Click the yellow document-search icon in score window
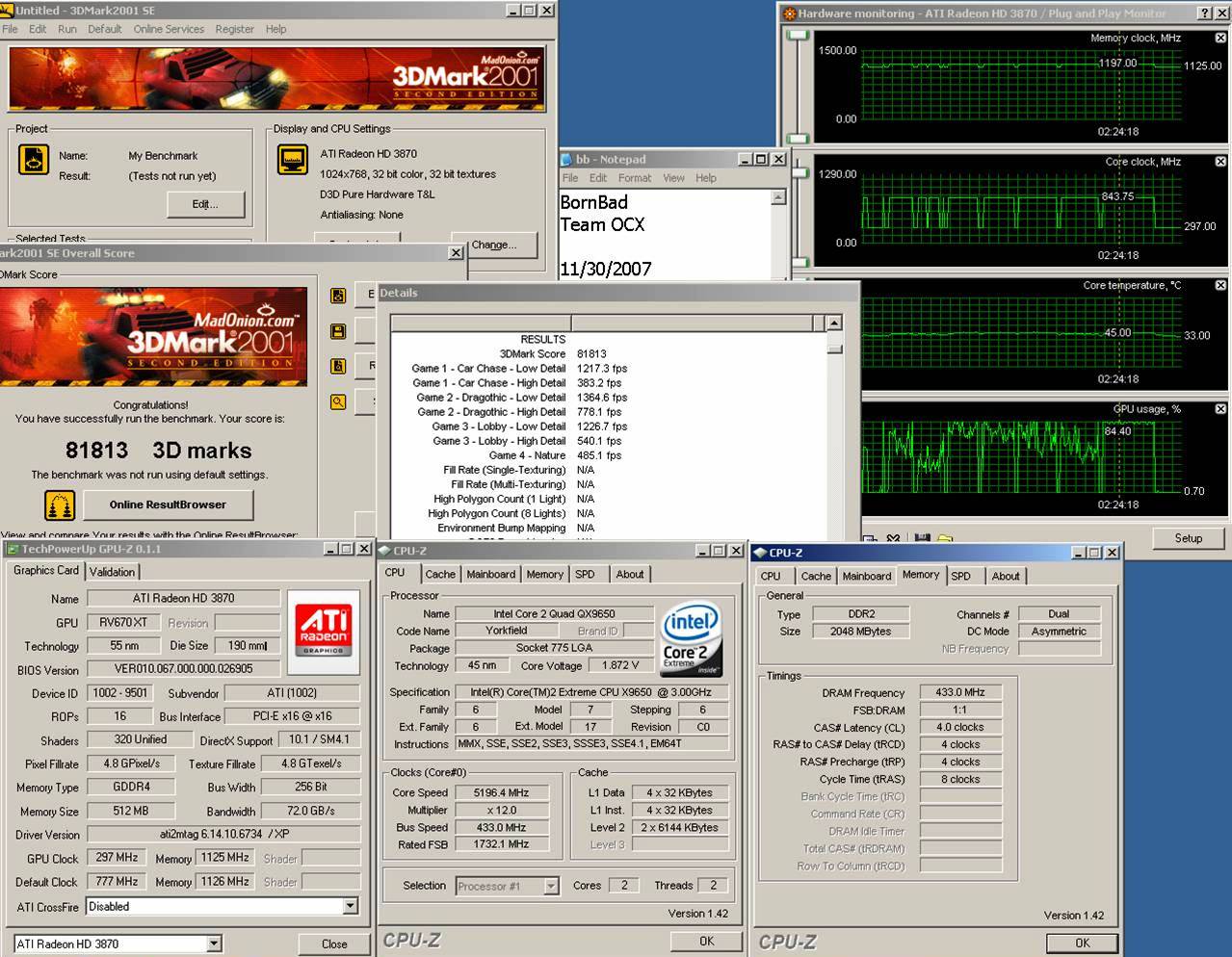This screenshot has width=1232, height=957. tap(338, 366)
